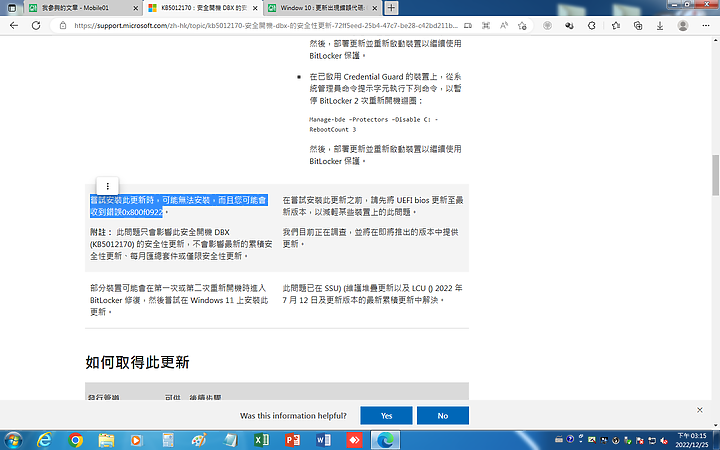Click the scrollbar up arrow
Screen dimensions: 720x450
[x=715, y=40]
